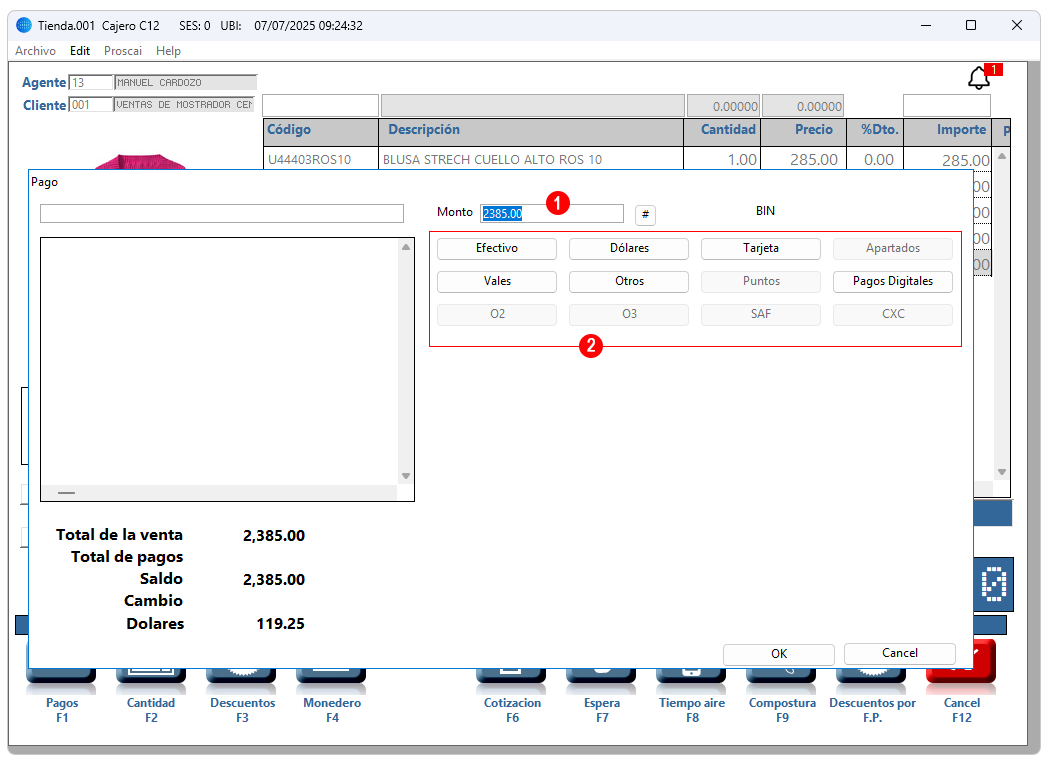Click scroll-down arrow of payment list
The image size is (1048, 761).
pos(406,476)
